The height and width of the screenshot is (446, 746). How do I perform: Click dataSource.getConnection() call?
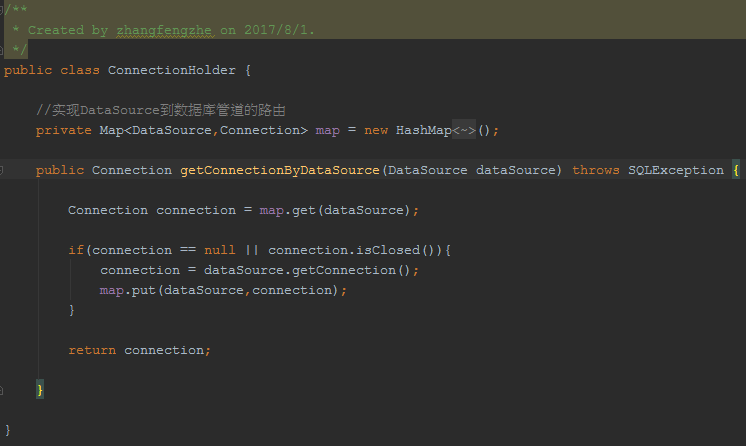click(x=311, y=270)
